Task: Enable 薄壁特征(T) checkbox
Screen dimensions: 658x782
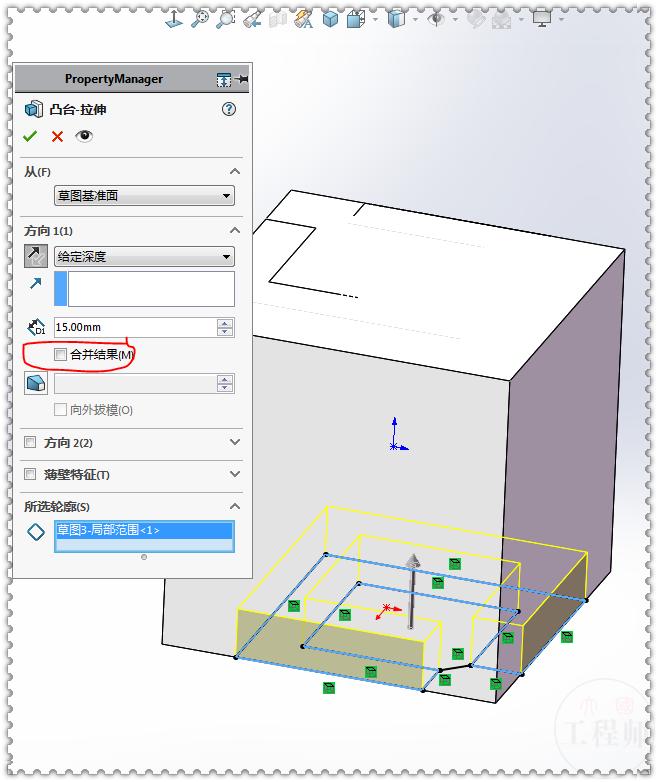Action: point(30,474)
